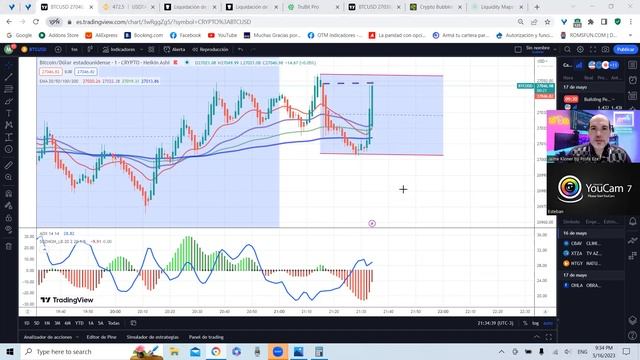This screenshot has width=640, height=360.
Task: Toggle the log scale option
Action: pos(535,323)
